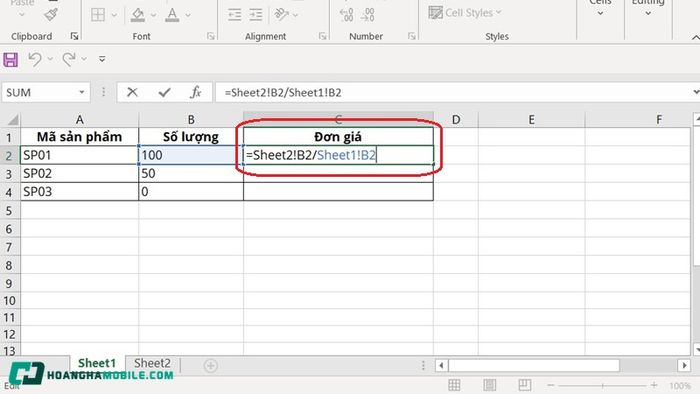Click the Số lượng header cell
700x394 pixels.
(x=191, y=137)
